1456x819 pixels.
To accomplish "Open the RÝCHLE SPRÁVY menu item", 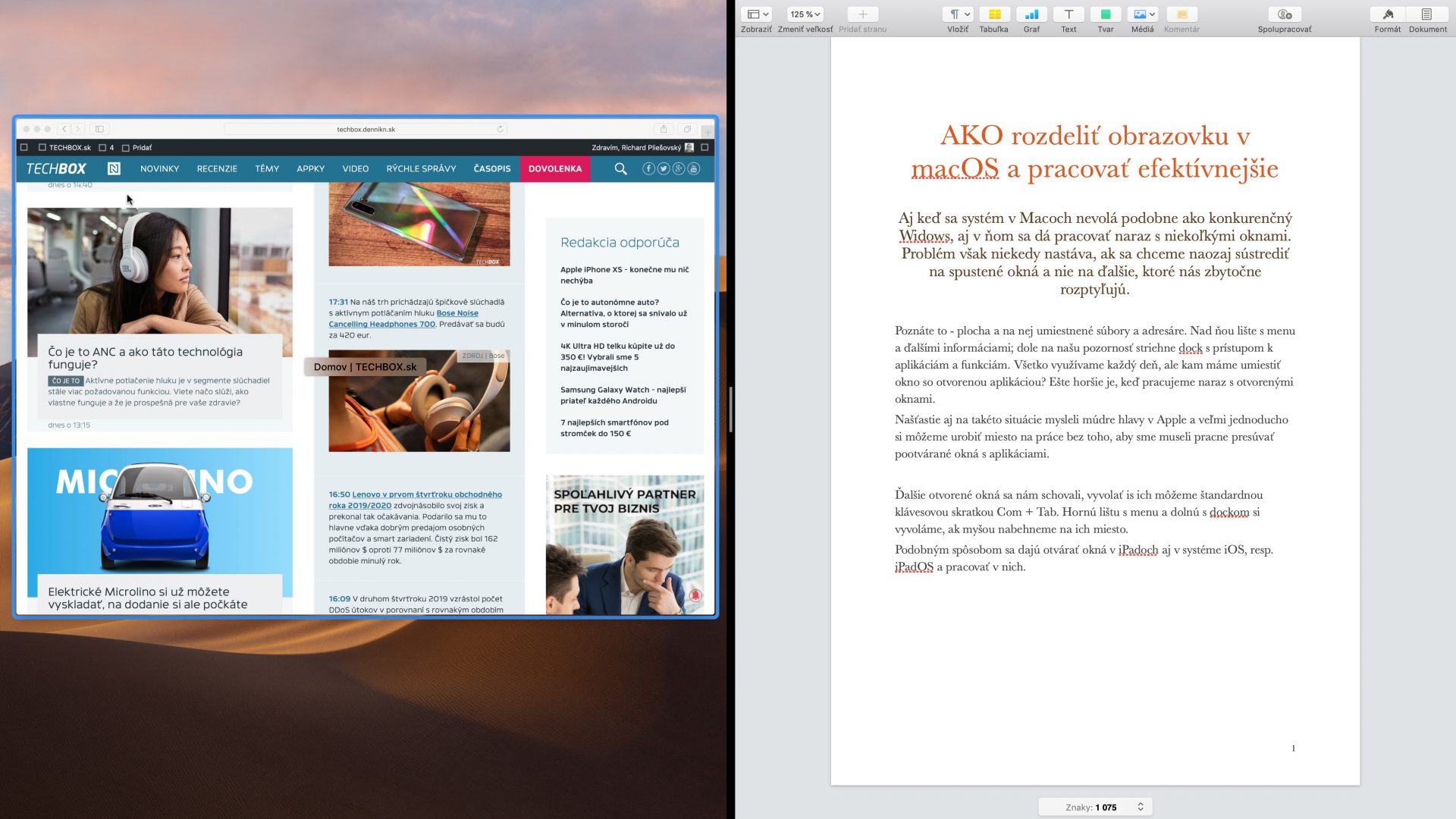I will pyautogui.click(x=421, y=168).
